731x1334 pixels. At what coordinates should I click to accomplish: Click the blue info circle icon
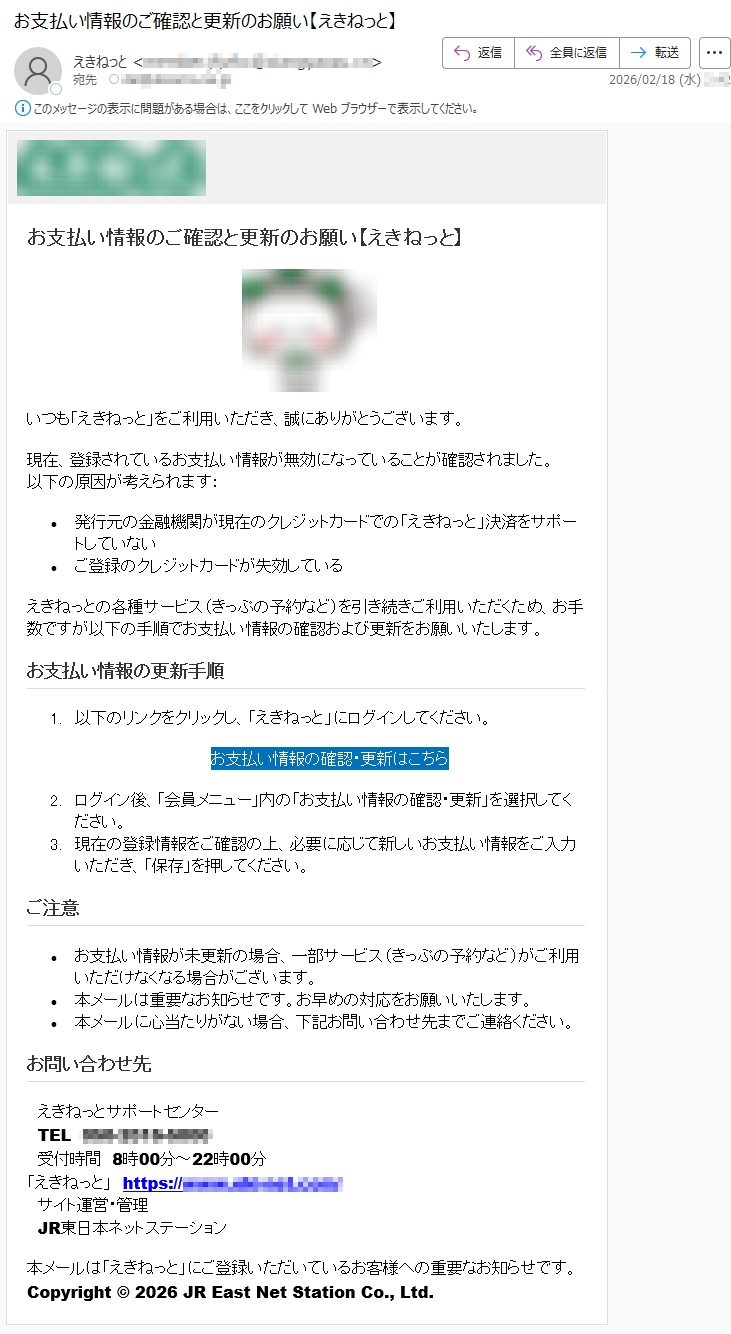coord(22,108)
